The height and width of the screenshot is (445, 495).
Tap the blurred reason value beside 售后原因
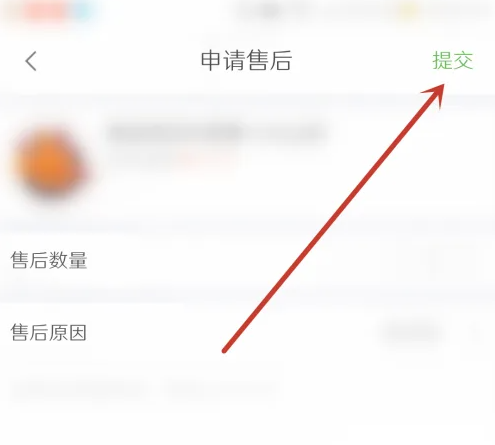coord(410,333)
